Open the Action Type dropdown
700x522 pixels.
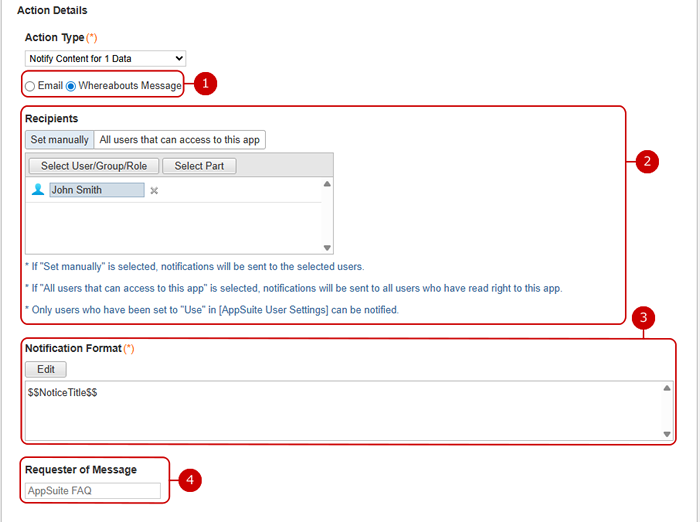(105, 59)
